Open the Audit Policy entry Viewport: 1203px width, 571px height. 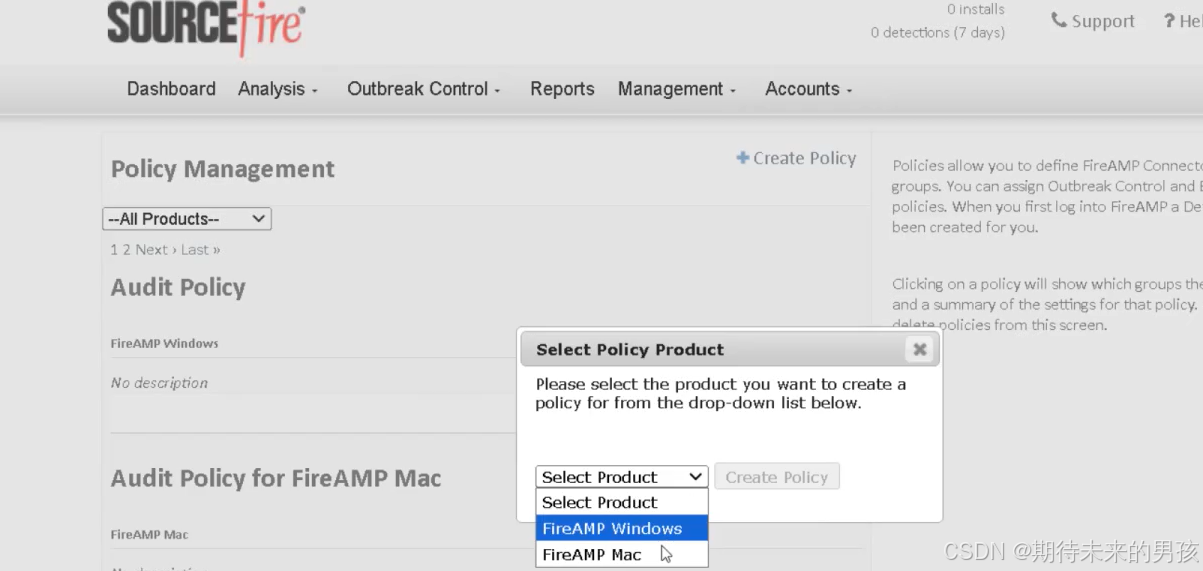click(x=178, y=288)
